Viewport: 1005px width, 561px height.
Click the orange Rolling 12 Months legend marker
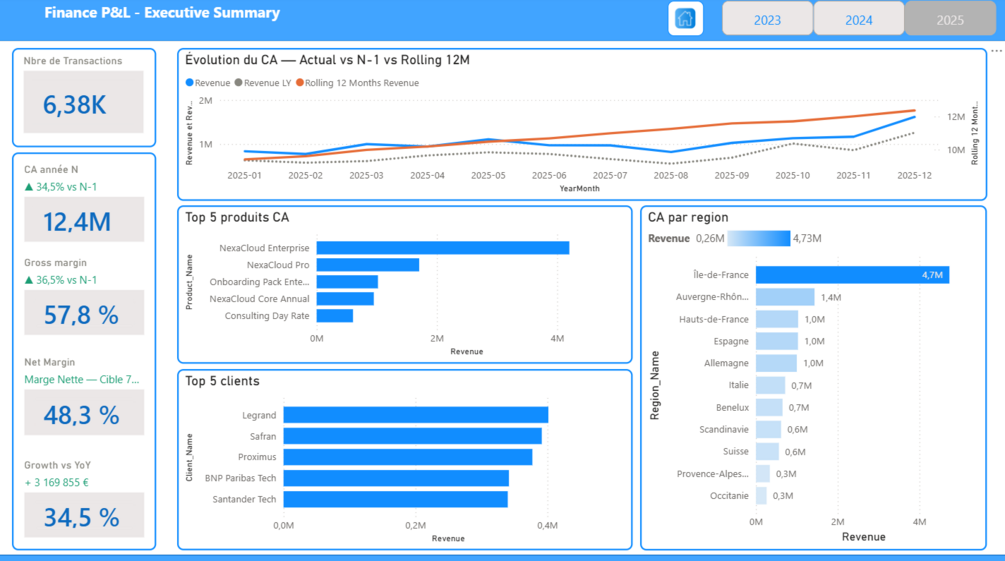click(299, 83)
